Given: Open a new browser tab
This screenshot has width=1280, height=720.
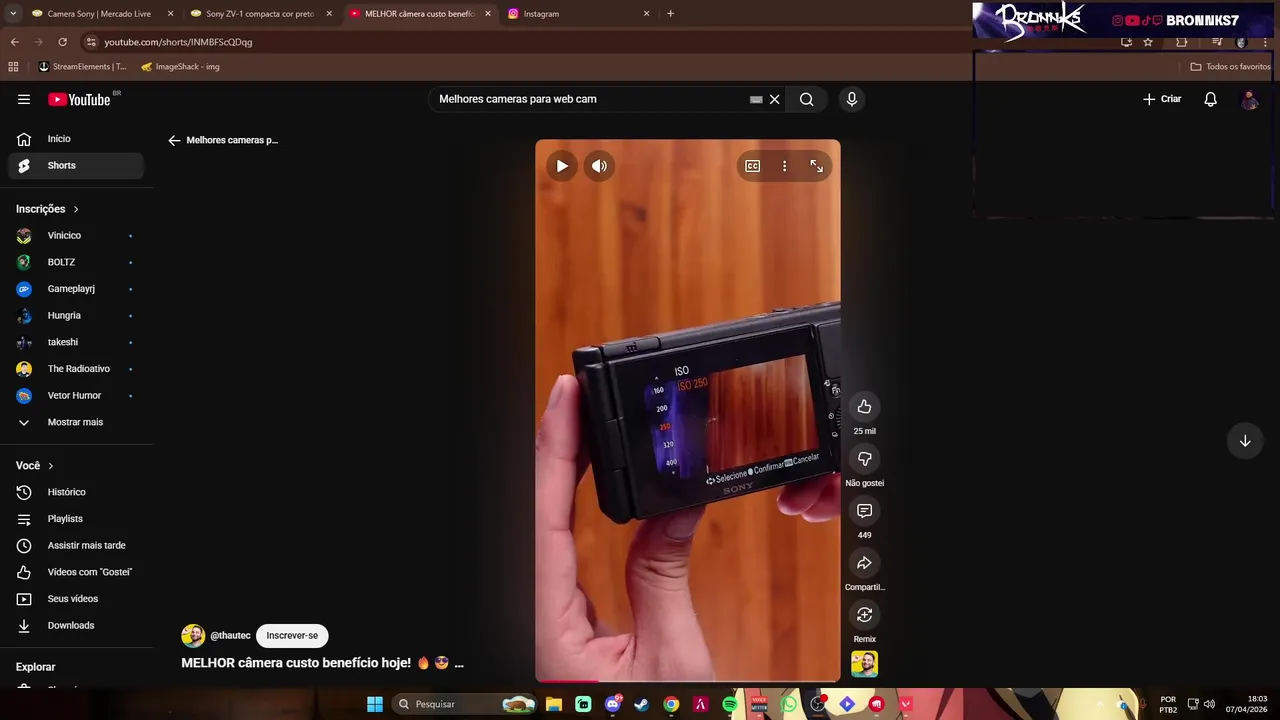Looking at the screenshot, I should (670, 14).
